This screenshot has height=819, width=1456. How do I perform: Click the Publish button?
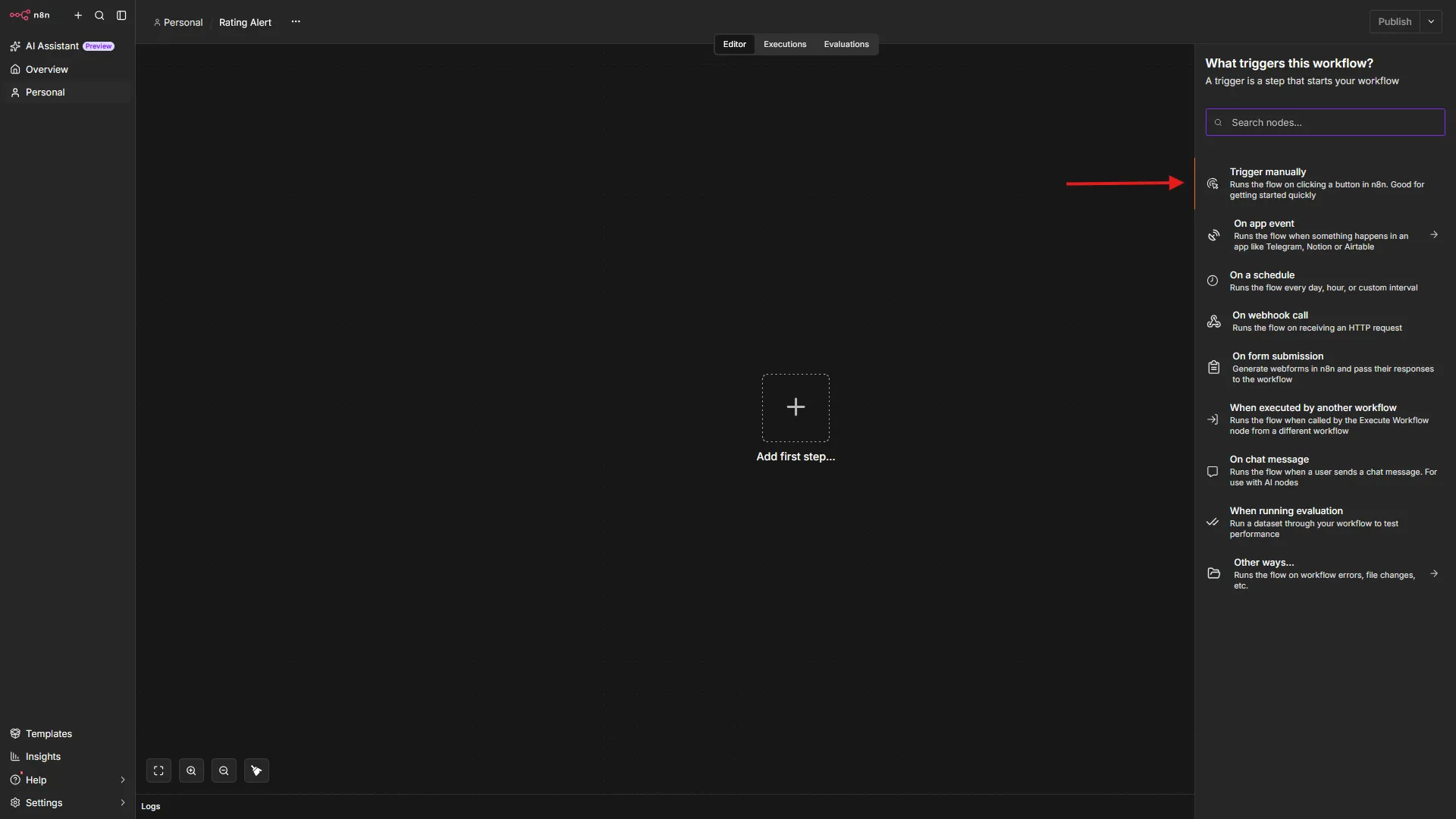pos(1395,22)
